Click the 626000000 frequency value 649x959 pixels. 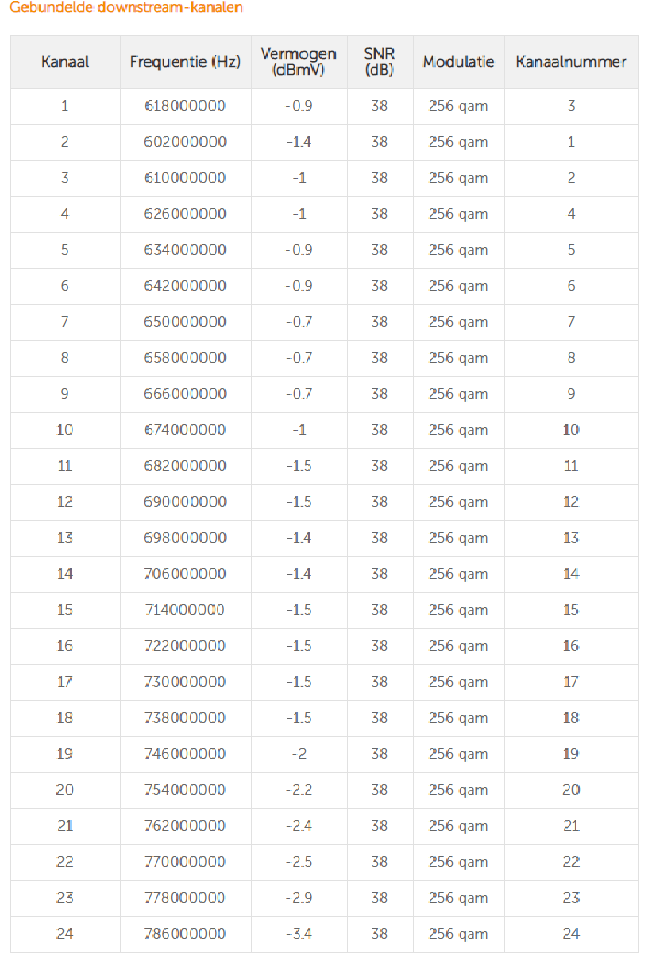[186, 214]
